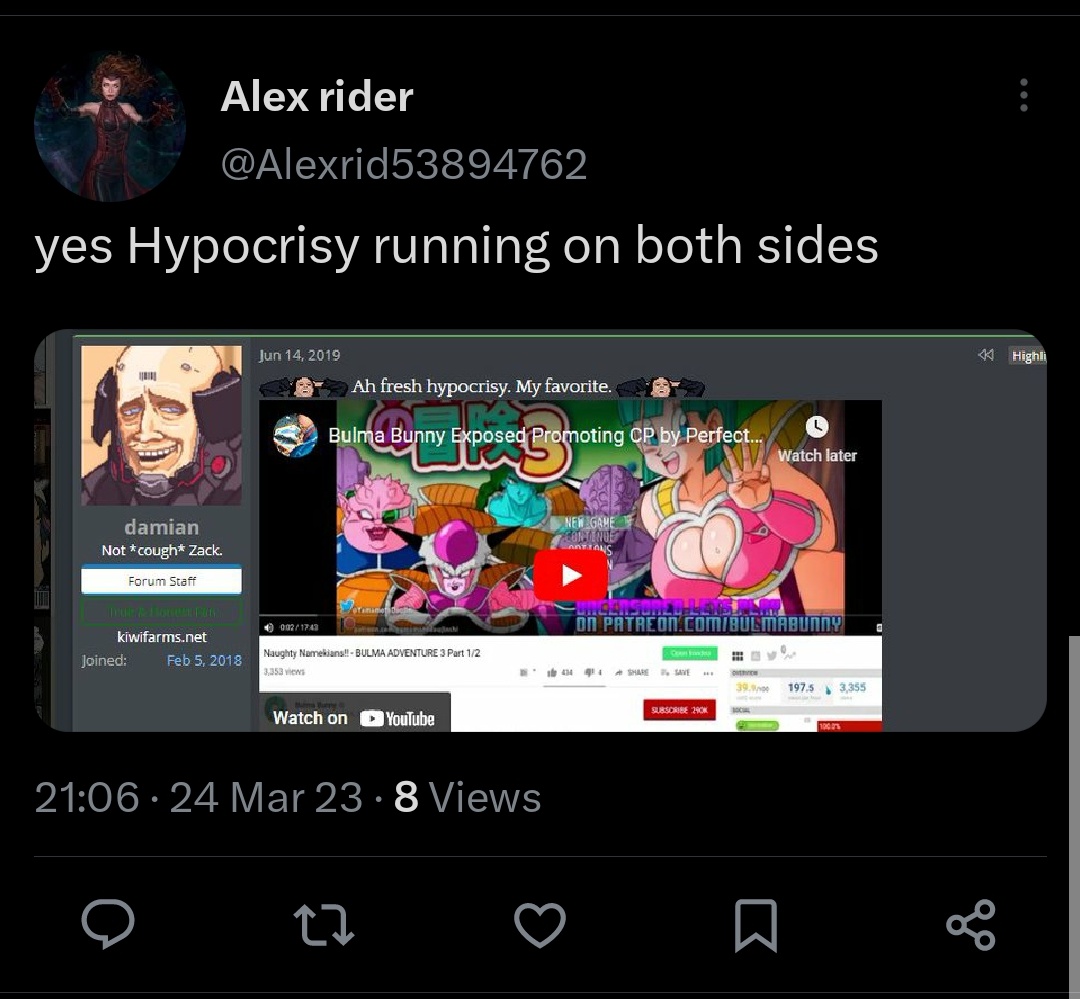Select the Forum Staff badge
The width and height of the screenshot is (1080, 999).
tap(162, 581)
